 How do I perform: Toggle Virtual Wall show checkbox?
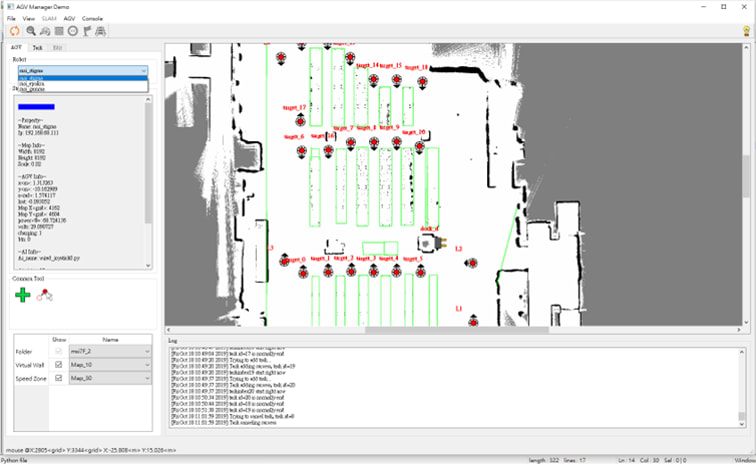59,365
